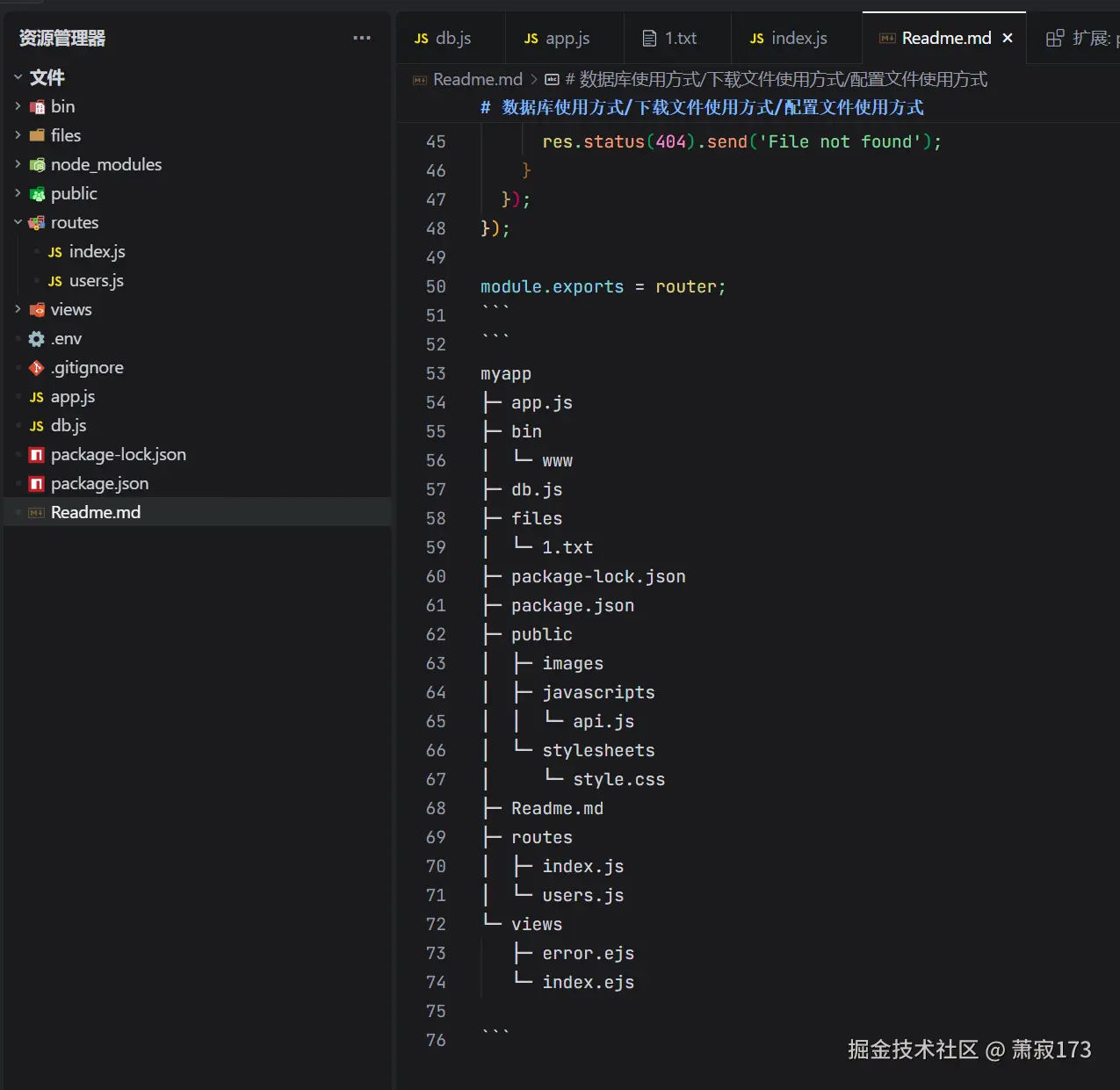Click the three-dot more actions icon in explorer

point(362,38)
